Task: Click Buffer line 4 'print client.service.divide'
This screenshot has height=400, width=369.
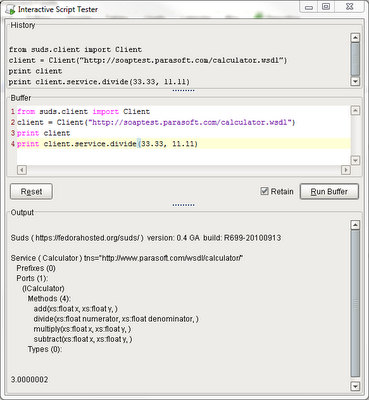Action: tap(107, 144)
